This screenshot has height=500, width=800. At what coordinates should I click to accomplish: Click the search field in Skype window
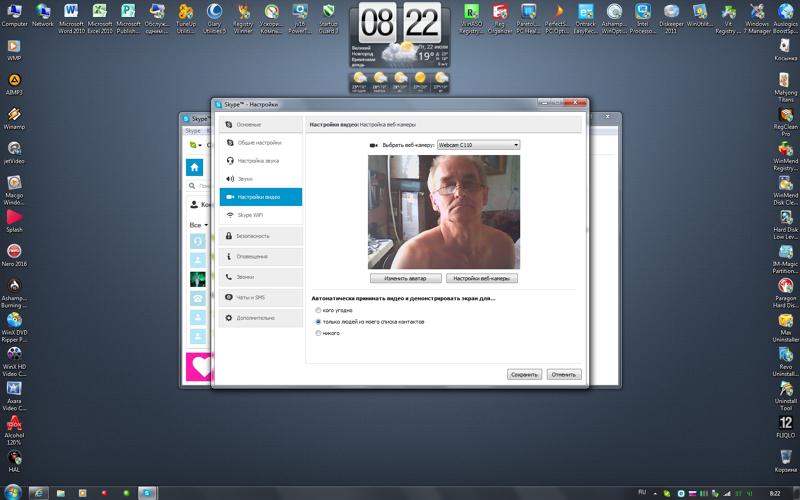pos(200,186)
